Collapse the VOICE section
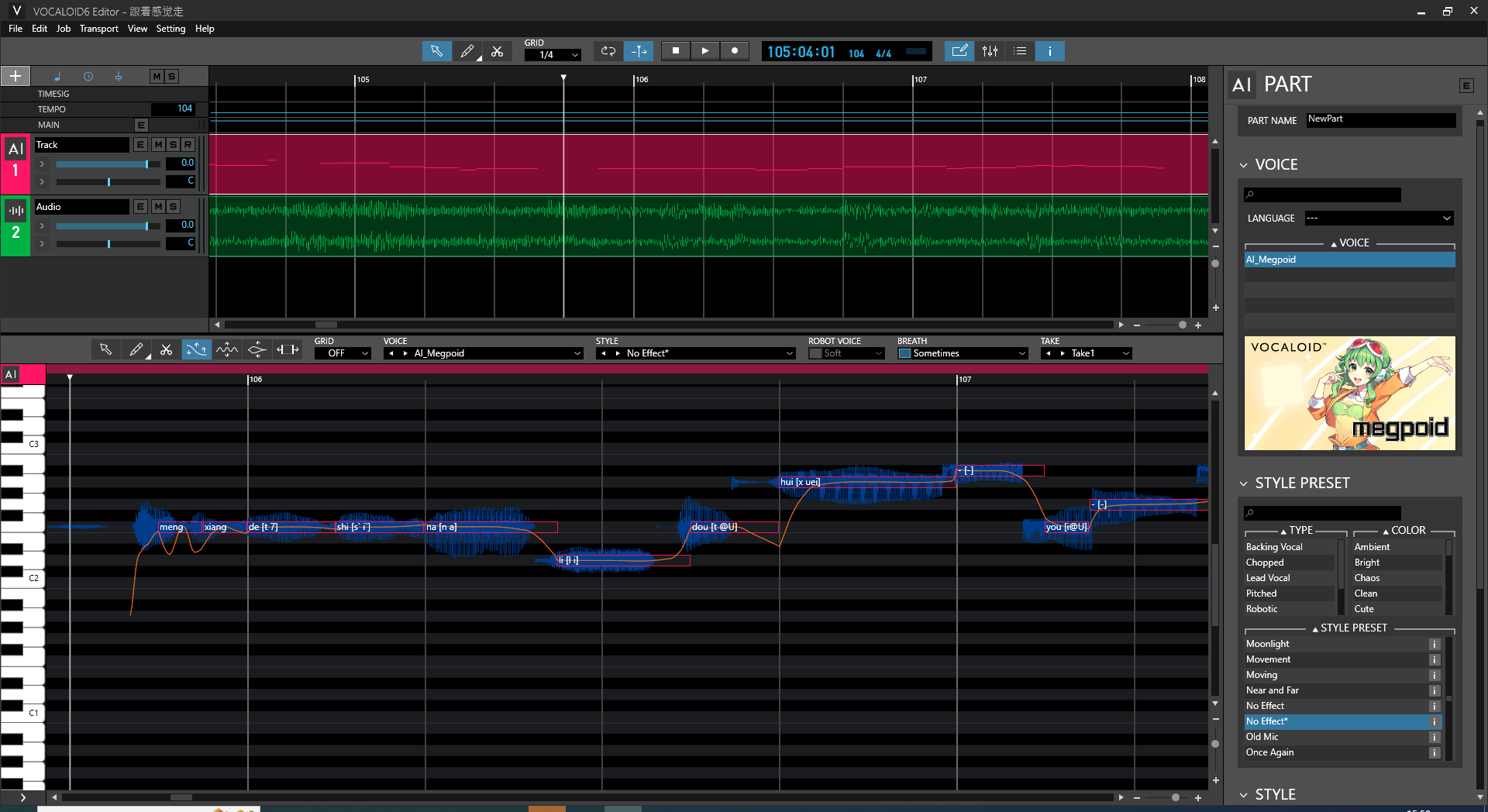This screenshot has height=812, width=1488. pyautogui.click(x=1244, y=165)
